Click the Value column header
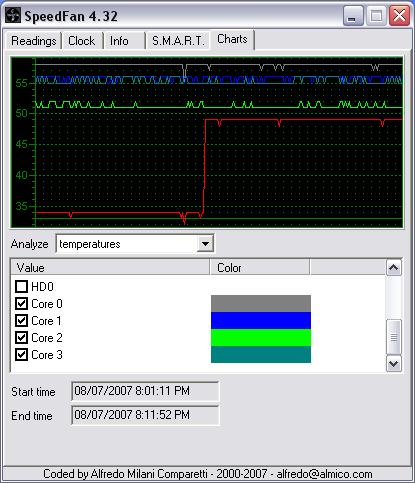 pyautogui.click(x=110, y=268)
